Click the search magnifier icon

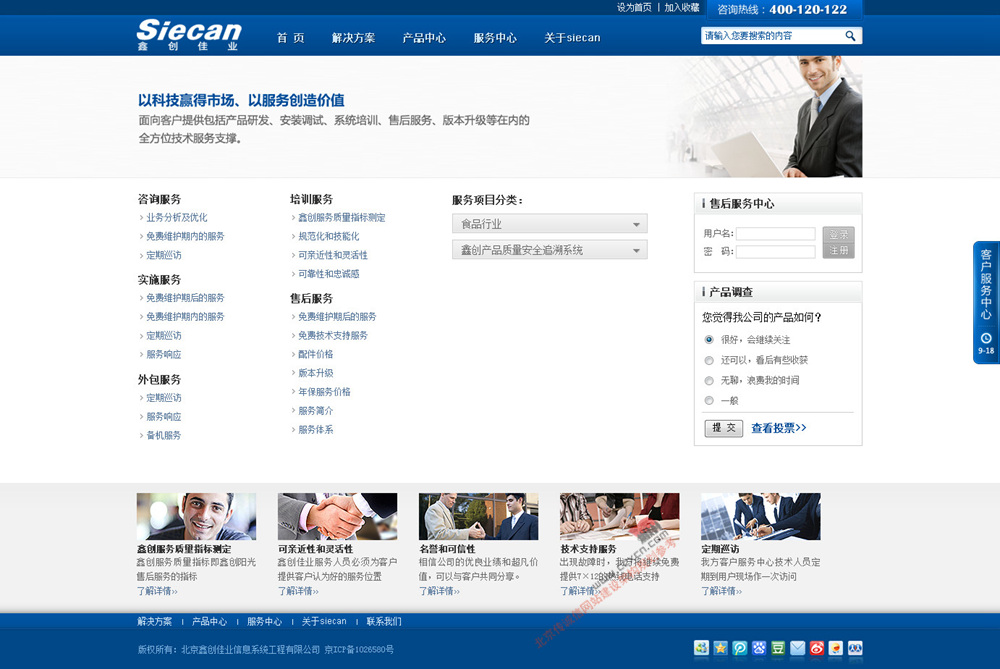[x=850, y=36]
